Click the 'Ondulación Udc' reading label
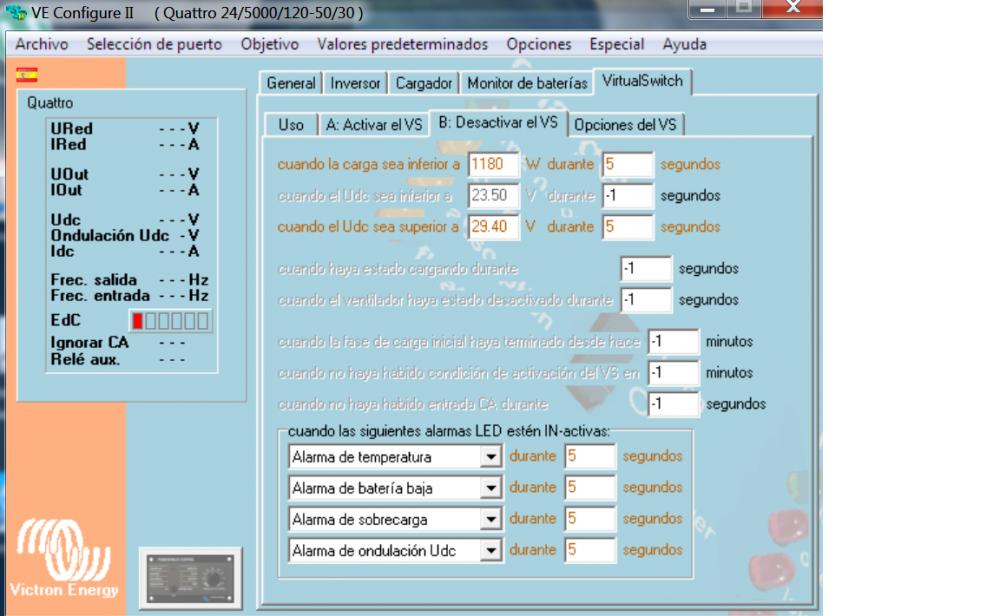Image resolution: width=1000 pixels, height=616 pixels. (x=110, y=236)
